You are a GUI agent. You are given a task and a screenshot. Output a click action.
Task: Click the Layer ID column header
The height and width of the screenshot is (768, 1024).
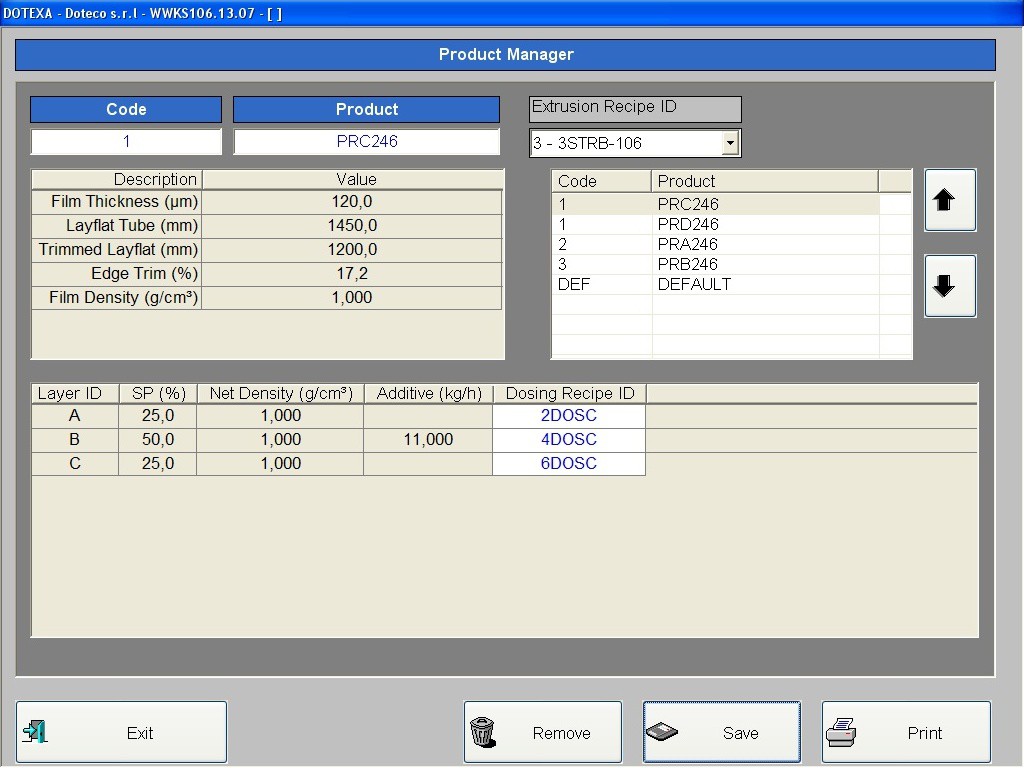(75, 394)
